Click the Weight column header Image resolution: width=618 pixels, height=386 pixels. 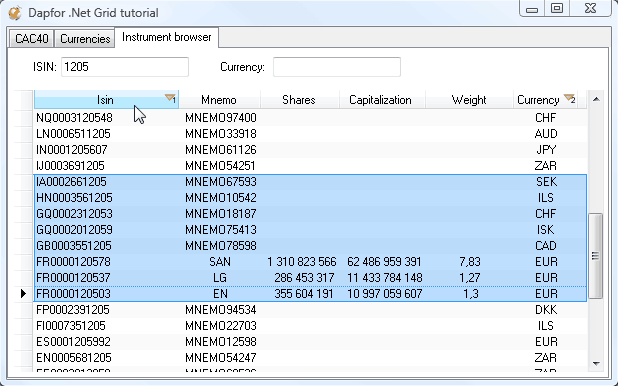[469, 100]
